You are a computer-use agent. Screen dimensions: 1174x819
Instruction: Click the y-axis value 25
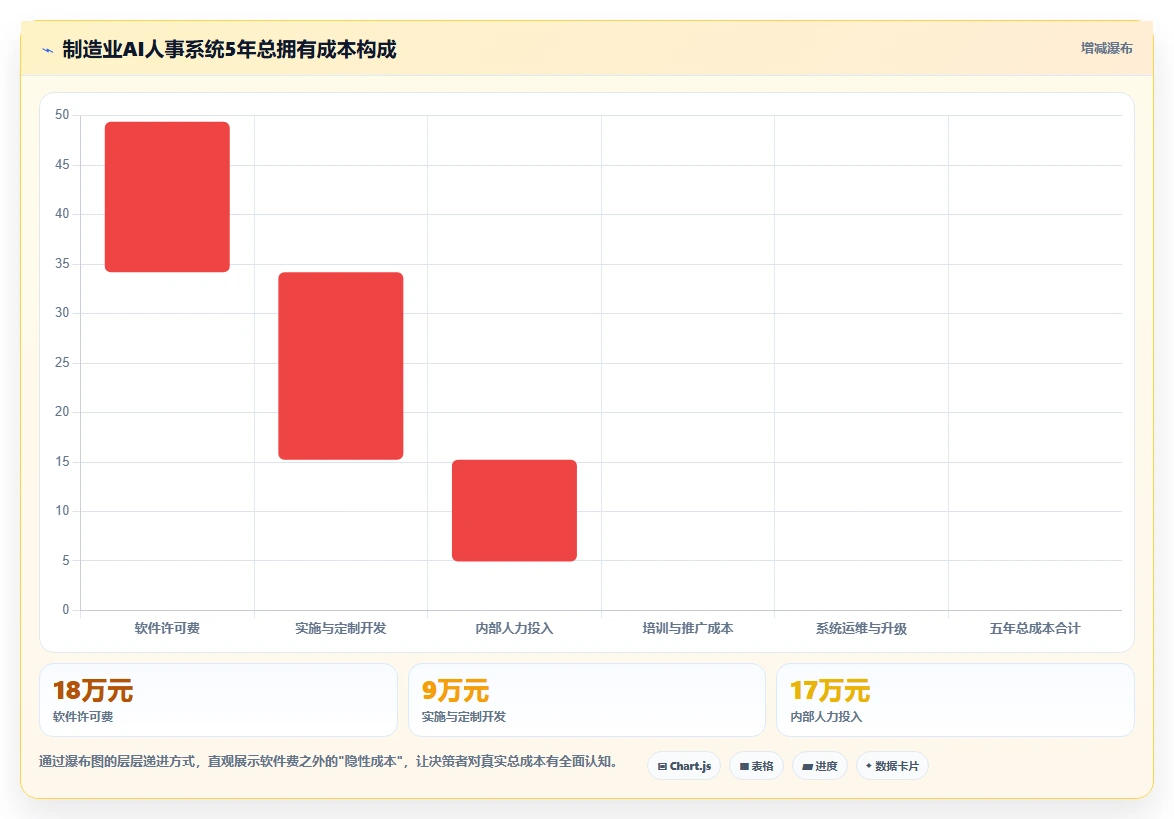point(62,362)
